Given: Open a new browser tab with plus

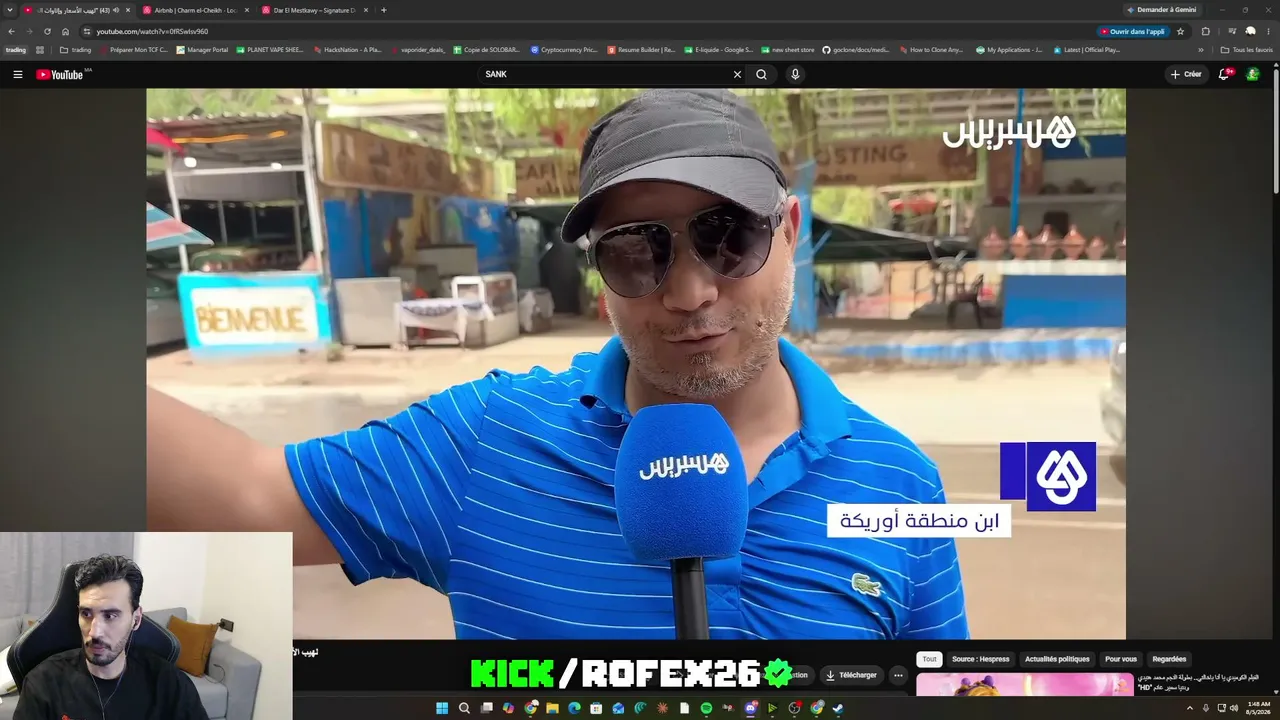Looking at the screenshot, I should coord(384,10).
